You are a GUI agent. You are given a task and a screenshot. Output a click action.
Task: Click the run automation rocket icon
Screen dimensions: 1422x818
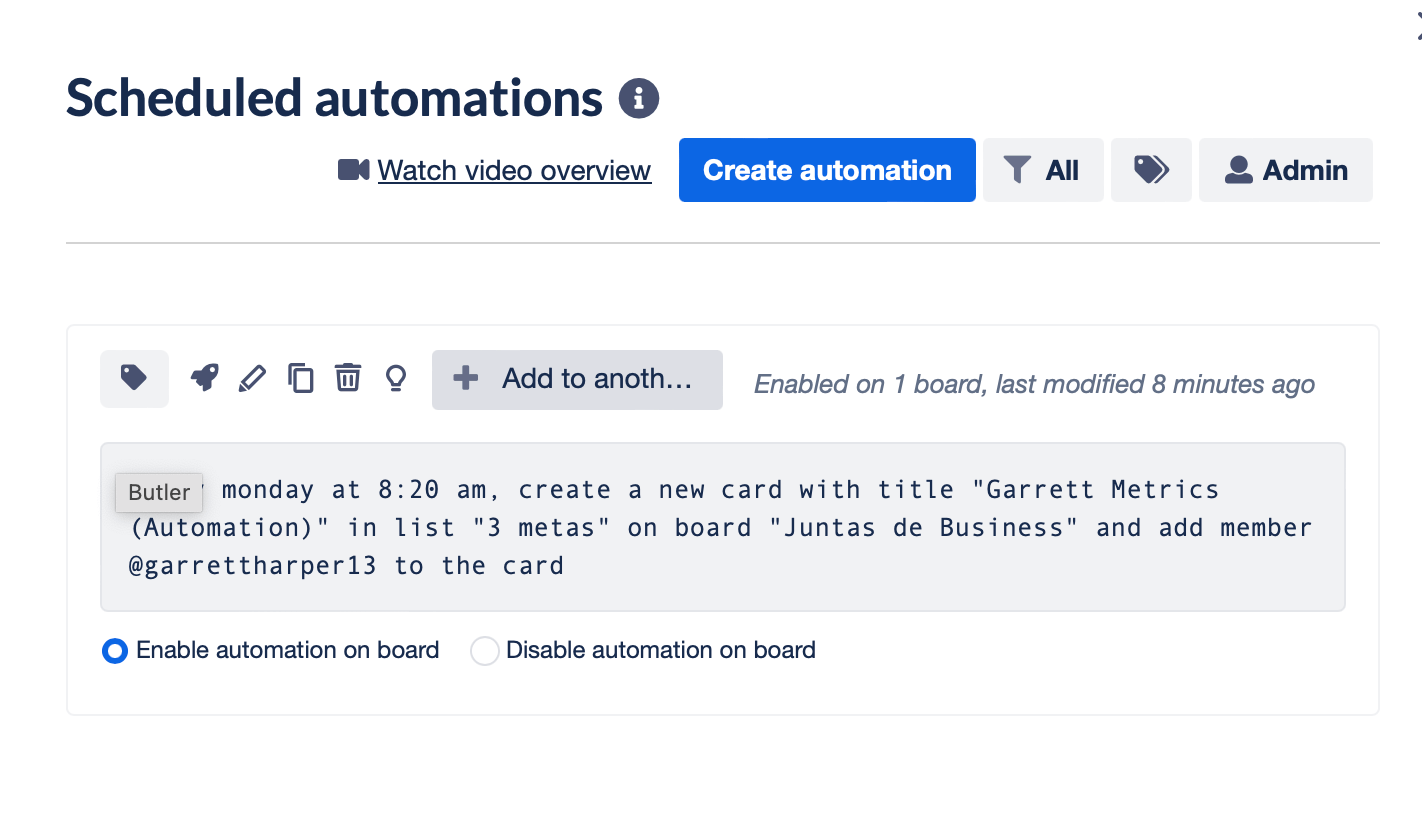[x=204, y=378]
